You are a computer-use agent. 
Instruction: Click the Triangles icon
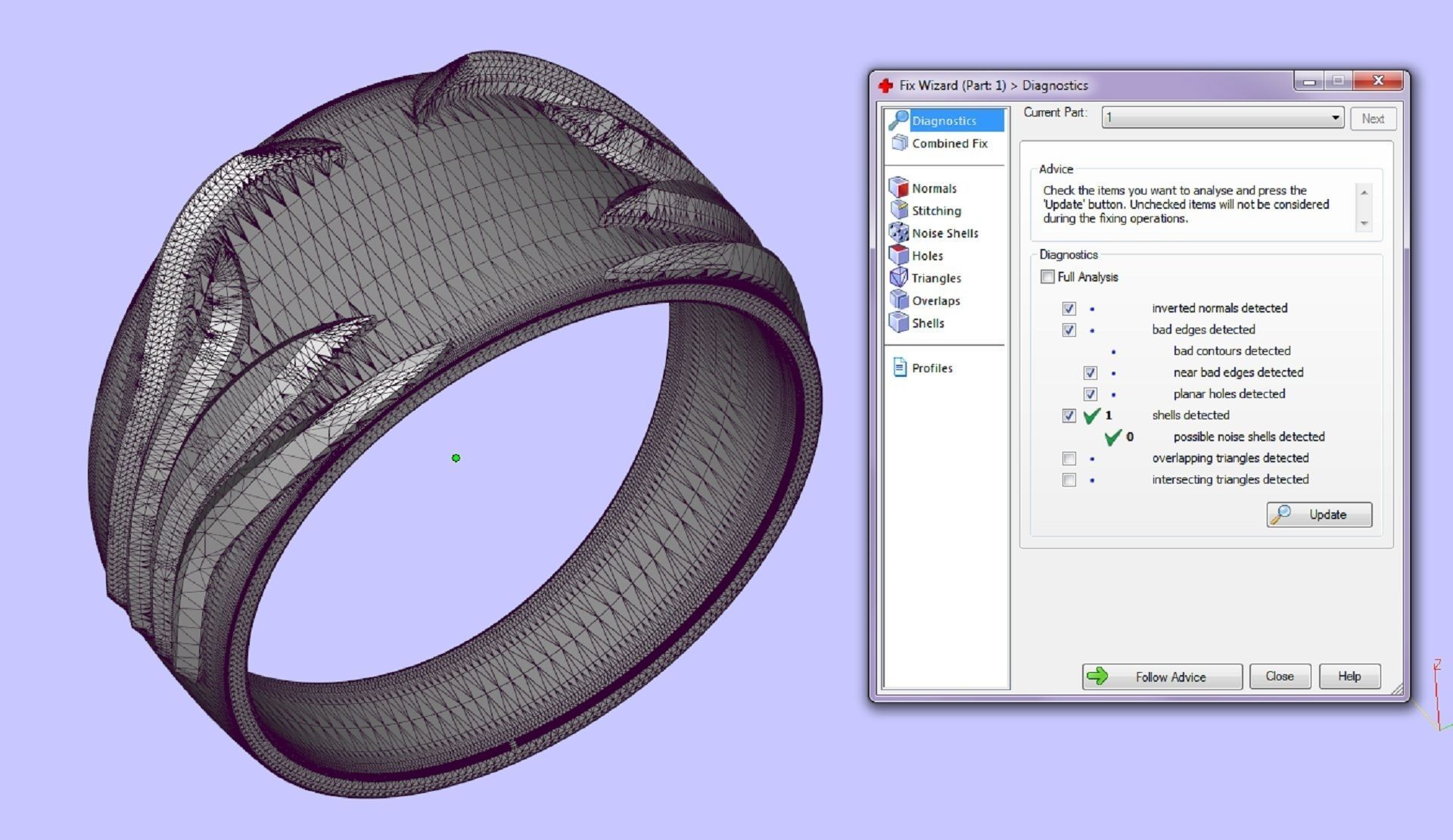(898, 278)
